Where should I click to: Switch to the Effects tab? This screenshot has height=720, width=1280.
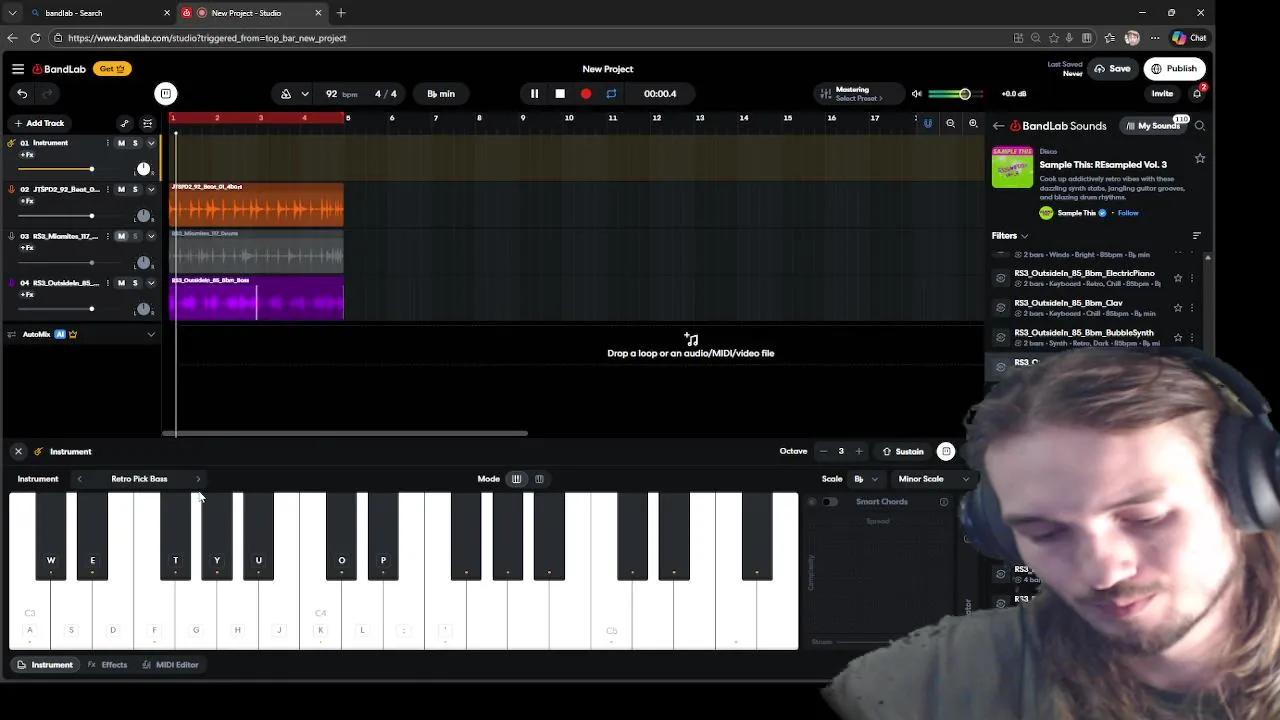[107, 665]
